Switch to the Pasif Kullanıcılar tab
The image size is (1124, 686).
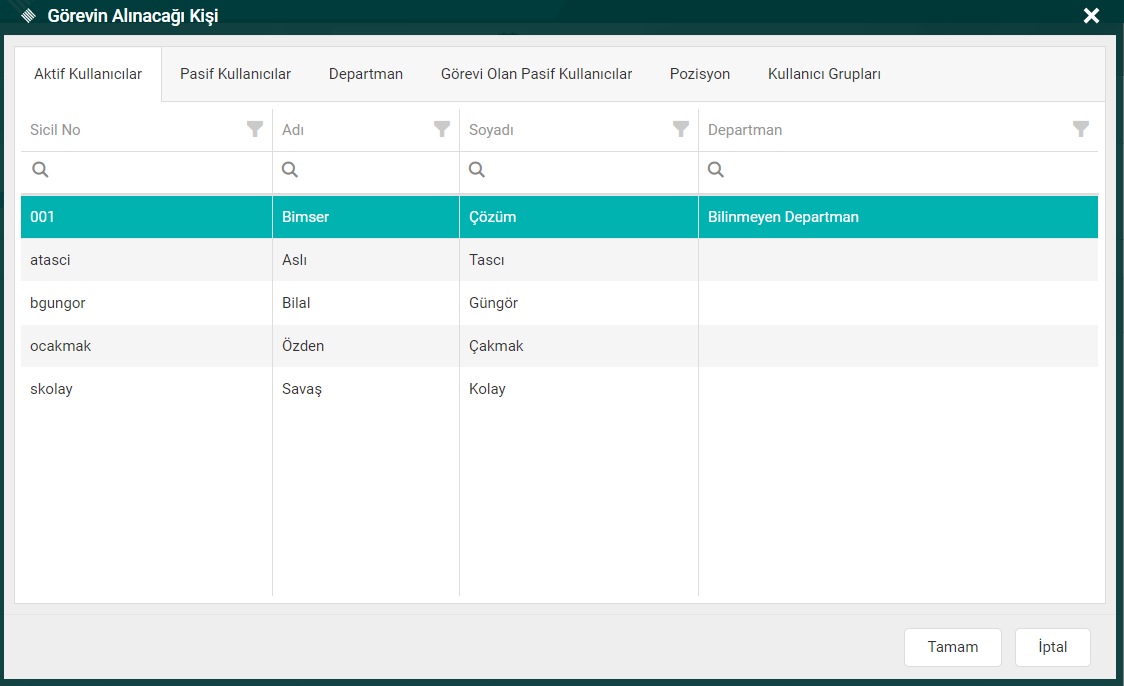[235, 74]
